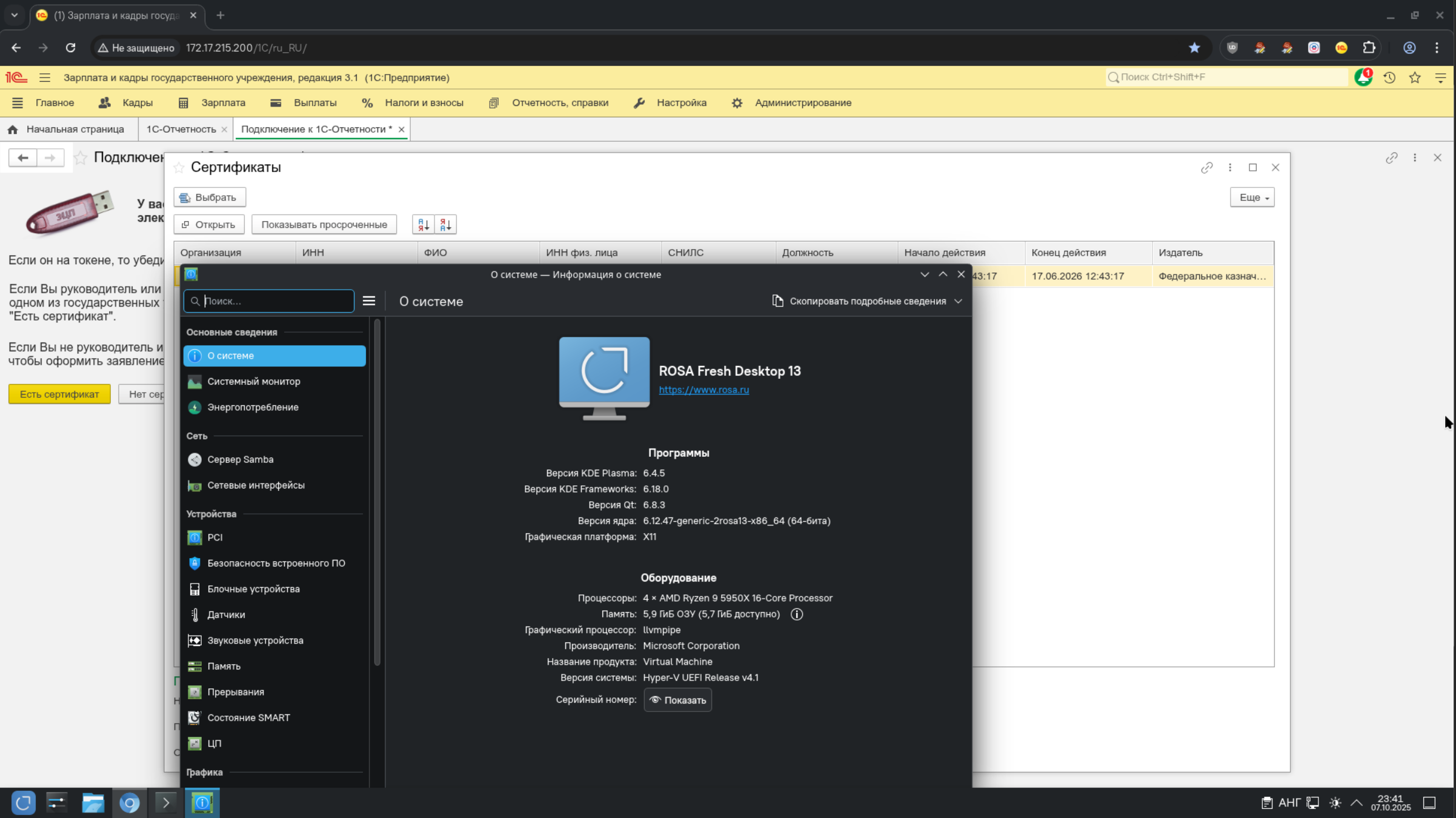Open the 1C notifications bell icon
Image resolution: width=1456 pixels, height=818 pixels.
[x=1363, y=78]
